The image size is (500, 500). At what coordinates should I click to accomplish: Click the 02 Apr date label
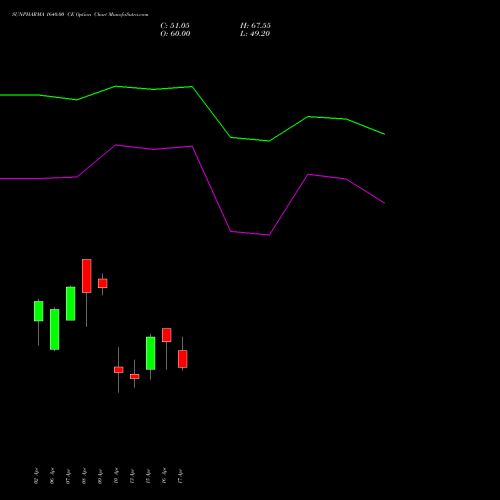point(36,476)
